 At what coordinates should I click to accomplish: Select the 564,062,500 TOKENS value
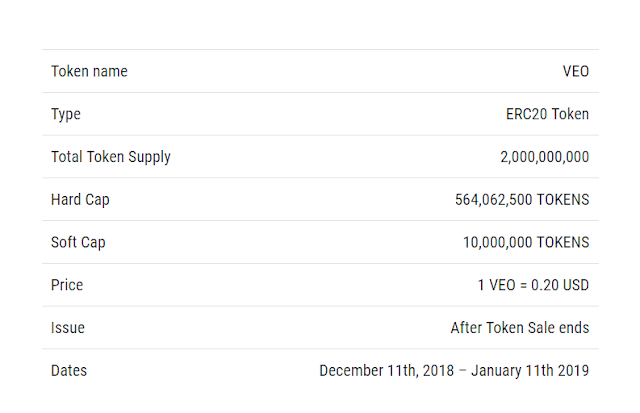tap(522, 200)
